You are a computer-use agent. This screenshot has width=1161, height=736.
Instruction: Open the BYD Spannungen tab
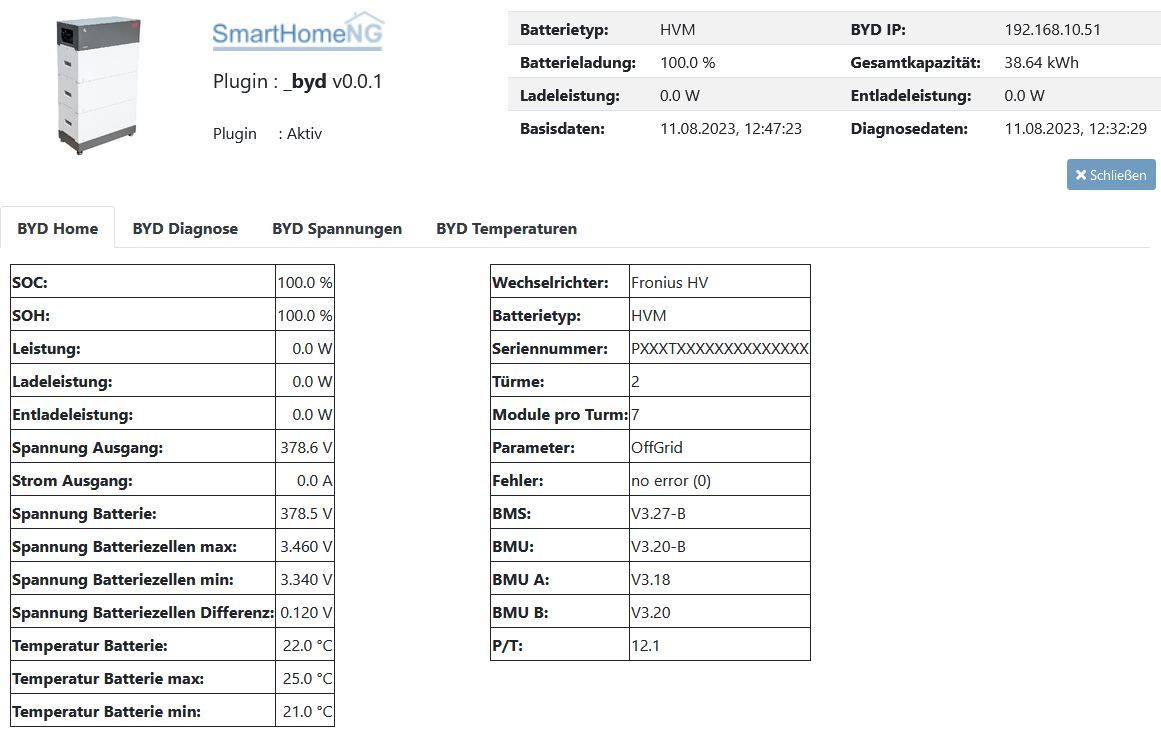point(337,229)
